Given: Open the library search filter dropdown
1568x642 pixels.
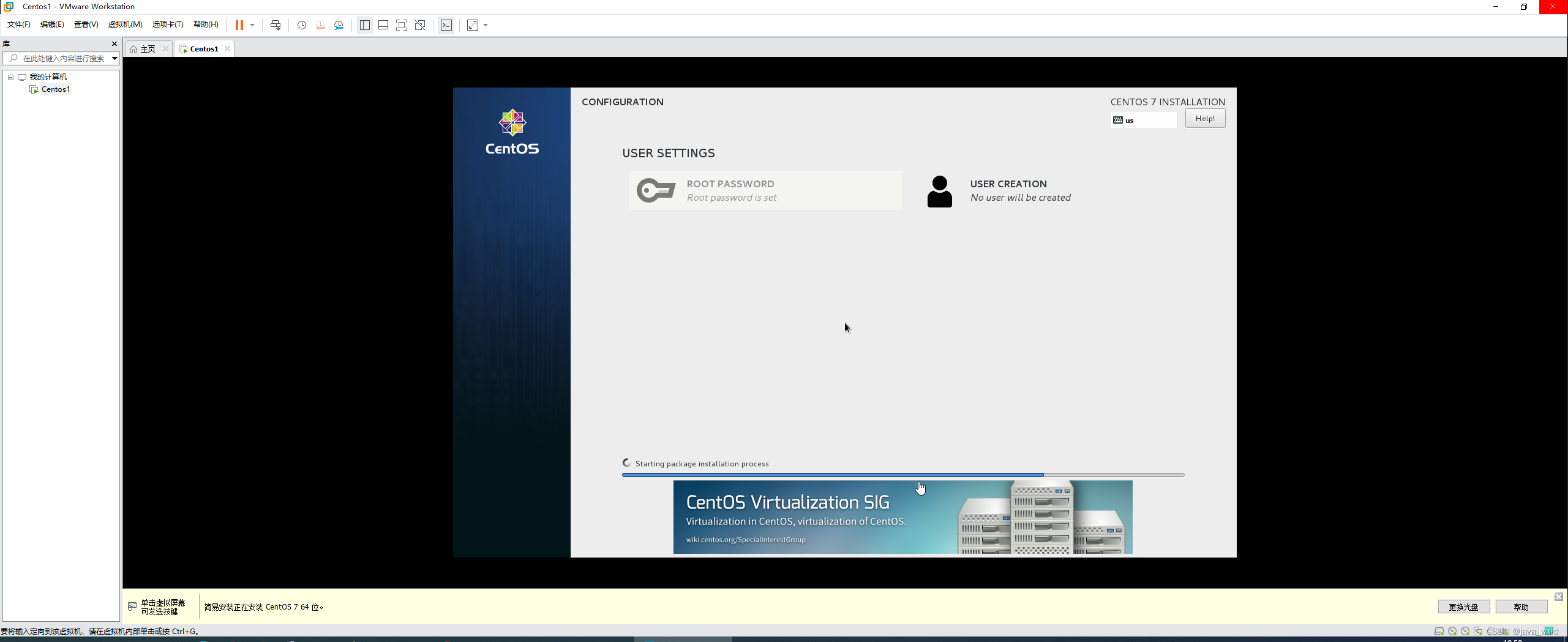Looking at the screenshot, I should [x=114, y=58].
